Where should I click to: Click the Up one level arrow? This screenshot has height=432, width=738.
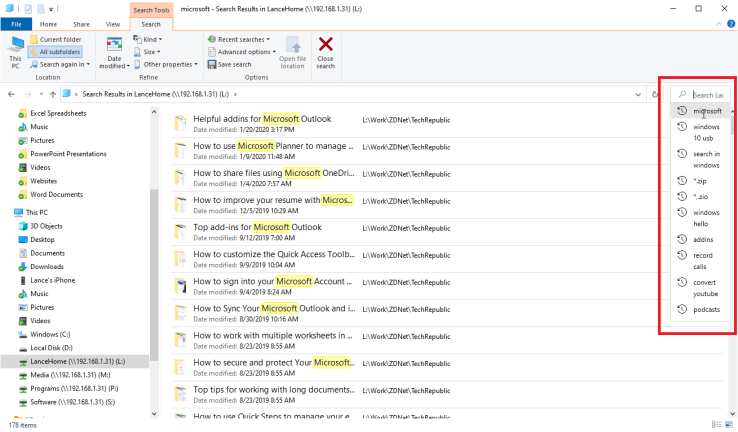click(53, 94)
